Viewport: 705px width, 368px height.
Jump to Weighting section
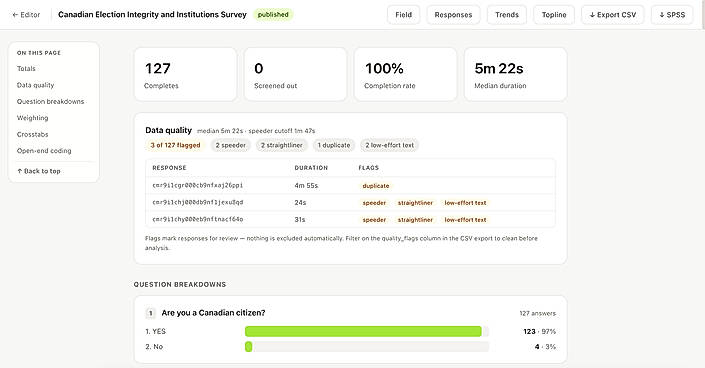click(x=32, y=118)
